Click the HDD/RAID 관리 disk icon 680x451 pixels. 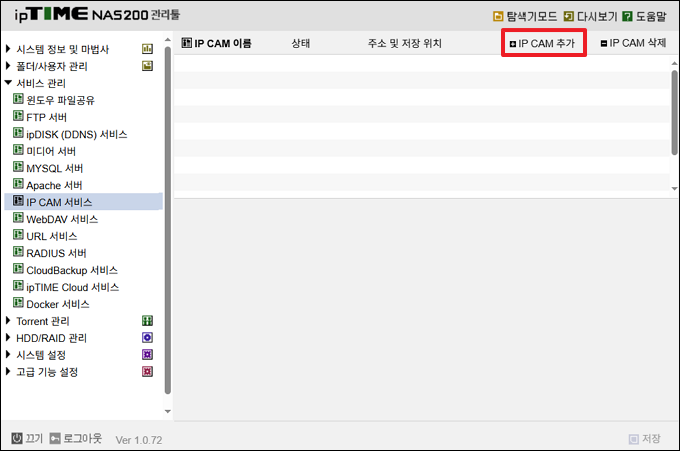(147, 338)
